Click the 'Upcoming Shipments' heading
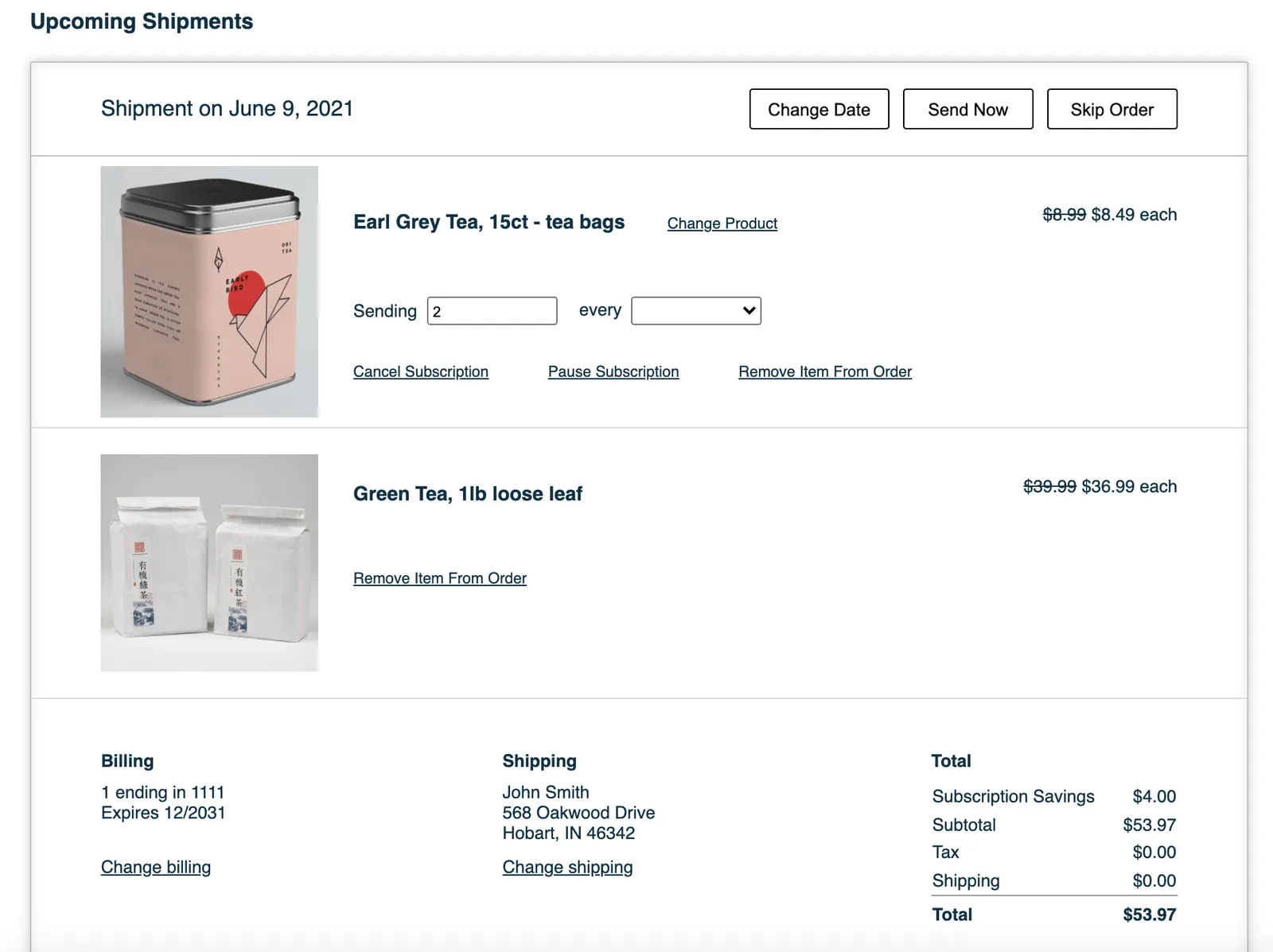Image resolution: width=1273 pixels, height=952 pixels. [142, 21]
